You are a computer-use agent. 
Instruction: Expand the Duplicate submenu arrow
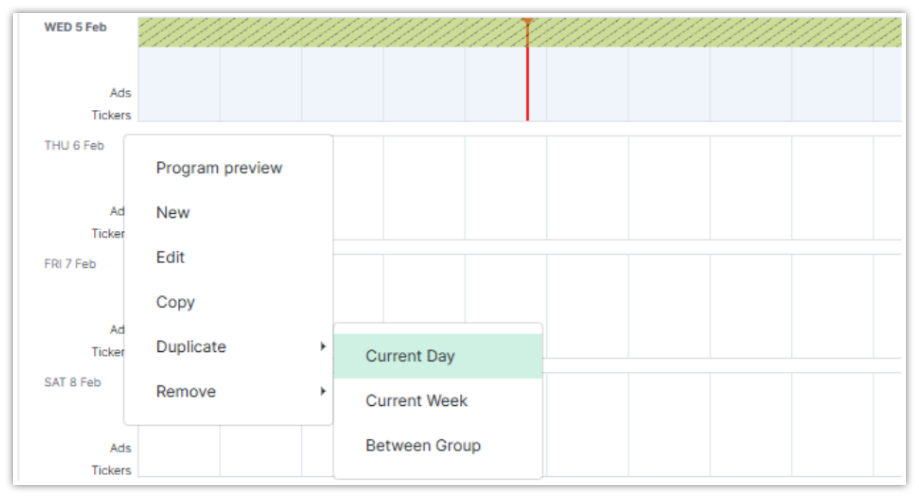click(322, 347)
